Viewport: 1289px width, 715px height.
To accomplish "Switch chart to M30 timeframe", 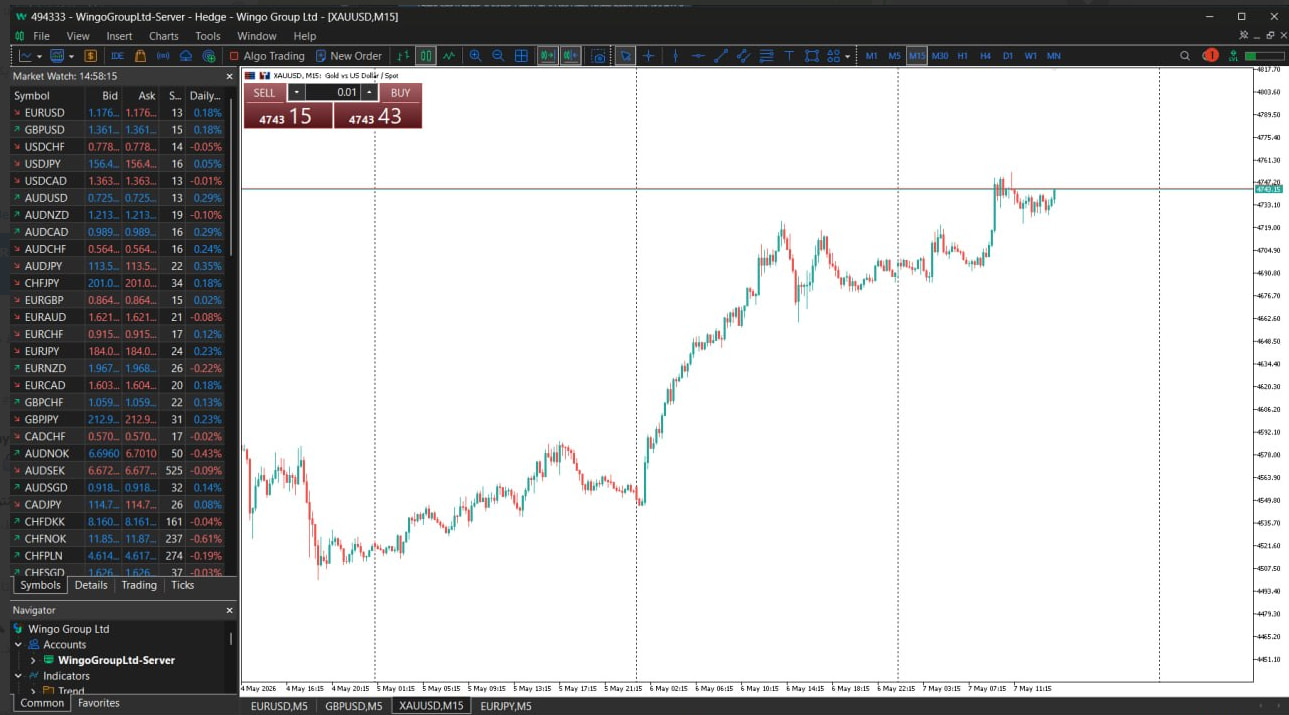I will (940, 56).
